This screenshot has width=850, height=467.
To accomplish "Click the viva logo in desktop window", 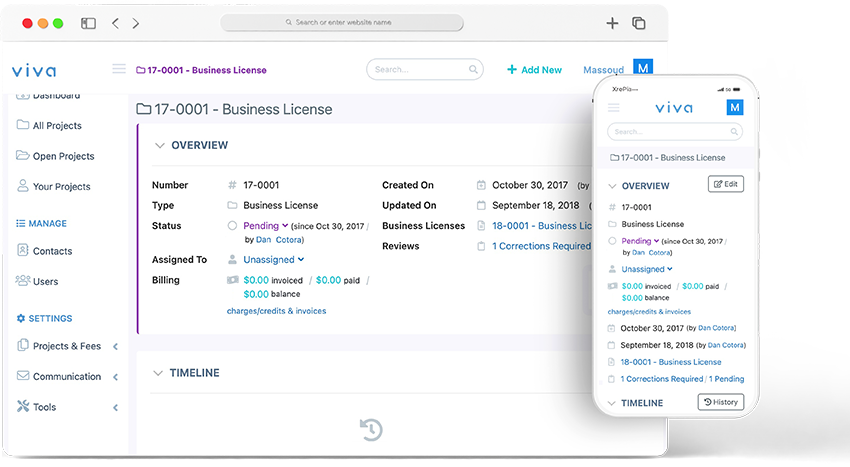I will tap(34, 71).
